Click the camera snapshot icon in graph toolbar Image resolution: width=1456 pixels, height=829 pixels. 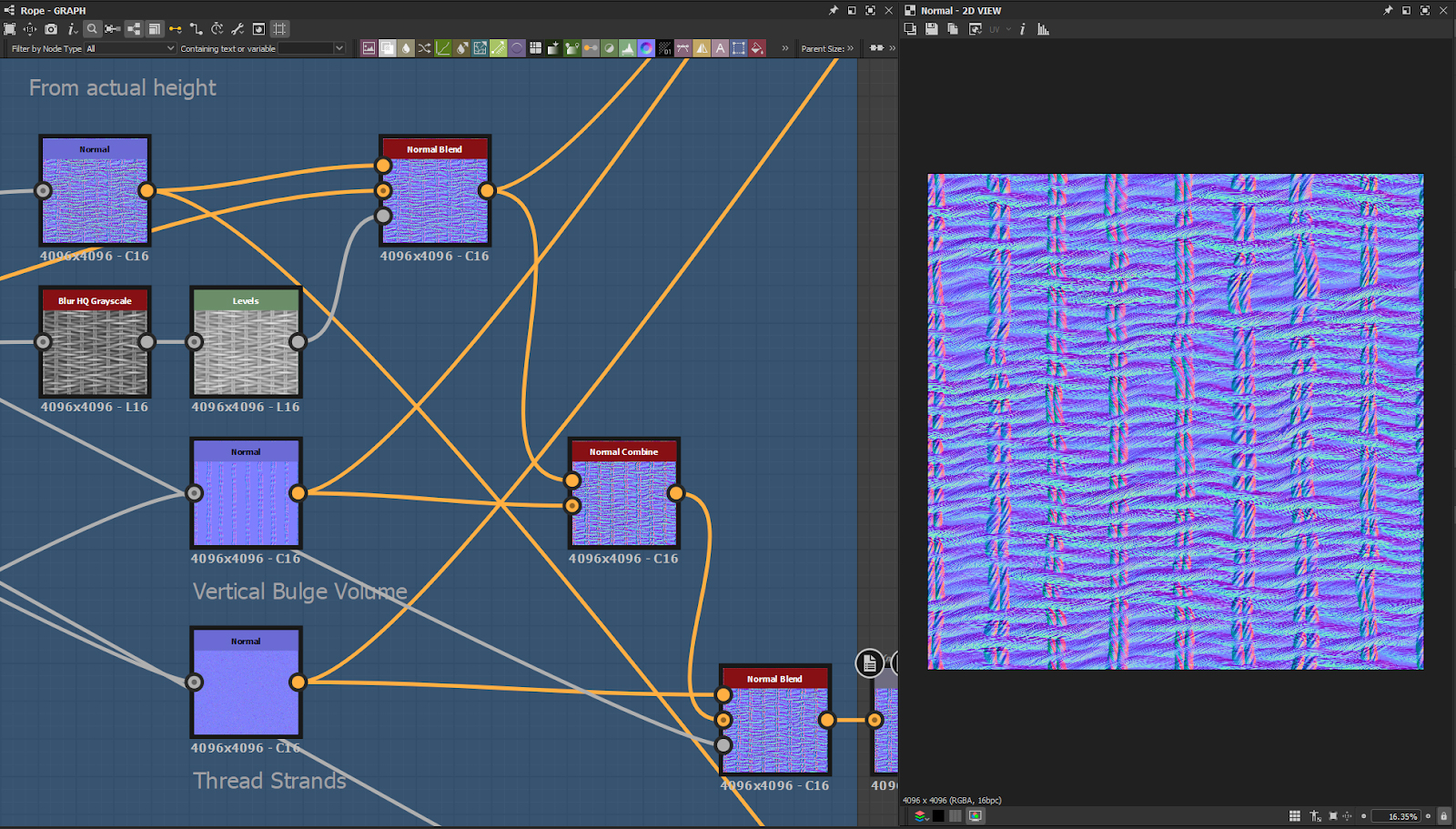[x=51, y=29]
